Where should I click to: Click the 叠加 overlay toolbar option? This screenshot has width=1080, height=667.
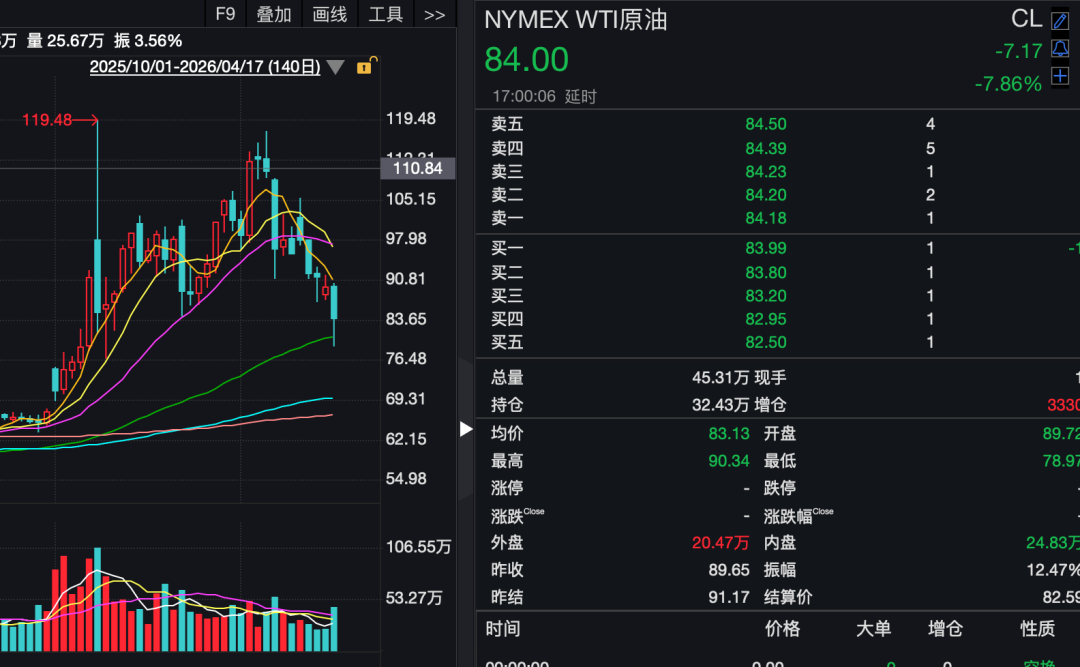point(273,15)
